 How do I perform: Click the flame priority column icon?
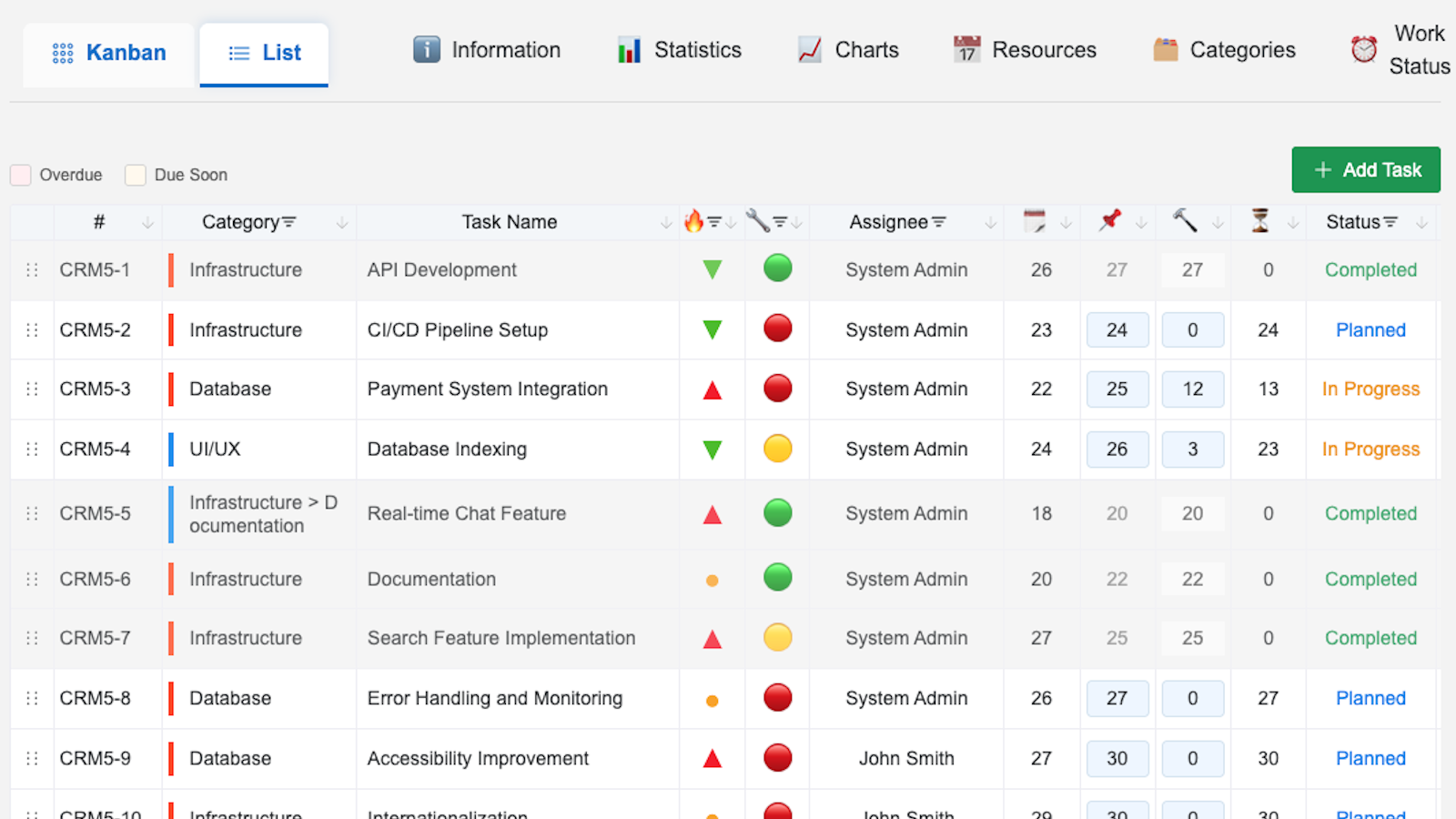pyautogui.click(x=693, y=221)
